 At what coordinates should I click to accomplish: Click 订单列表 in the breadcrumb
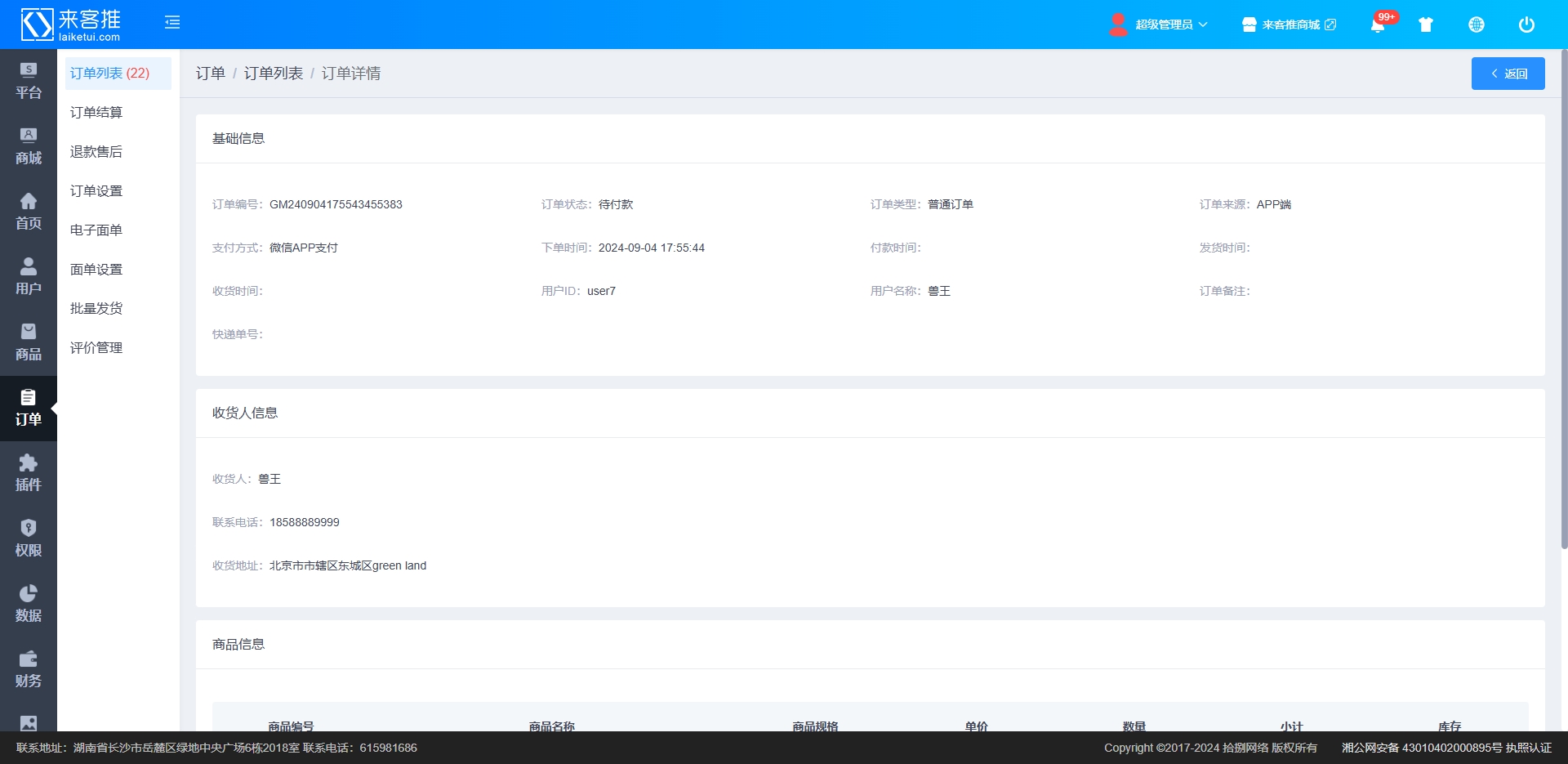(x=274, y=74)
